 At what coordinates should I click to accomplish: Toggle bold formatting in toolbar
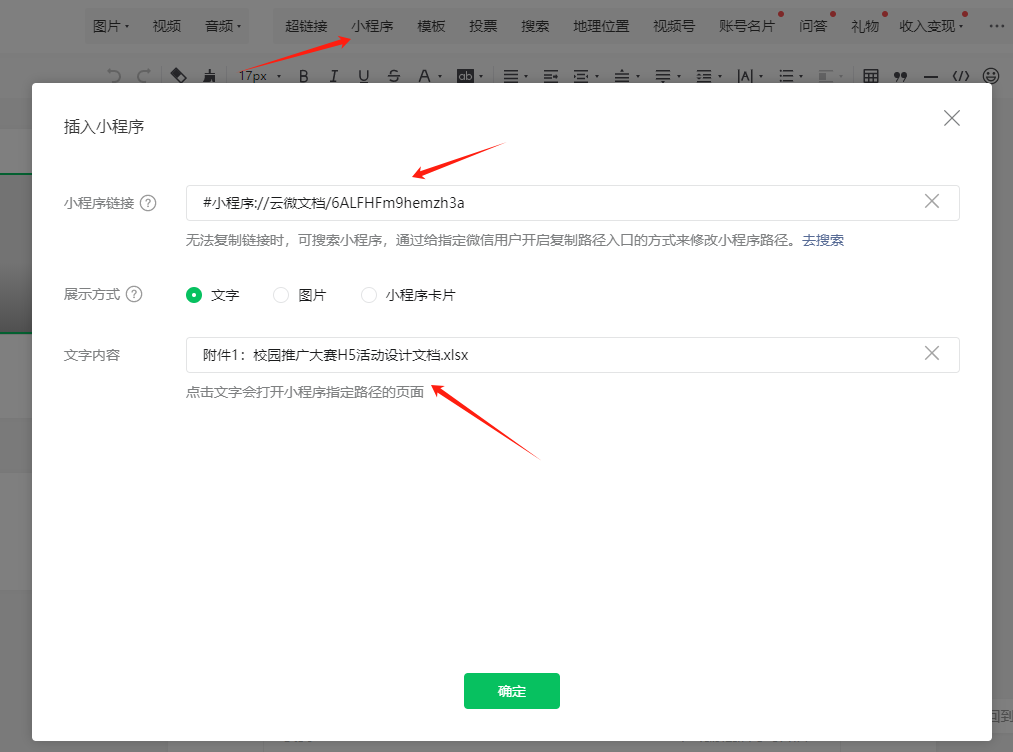[304, 76]
